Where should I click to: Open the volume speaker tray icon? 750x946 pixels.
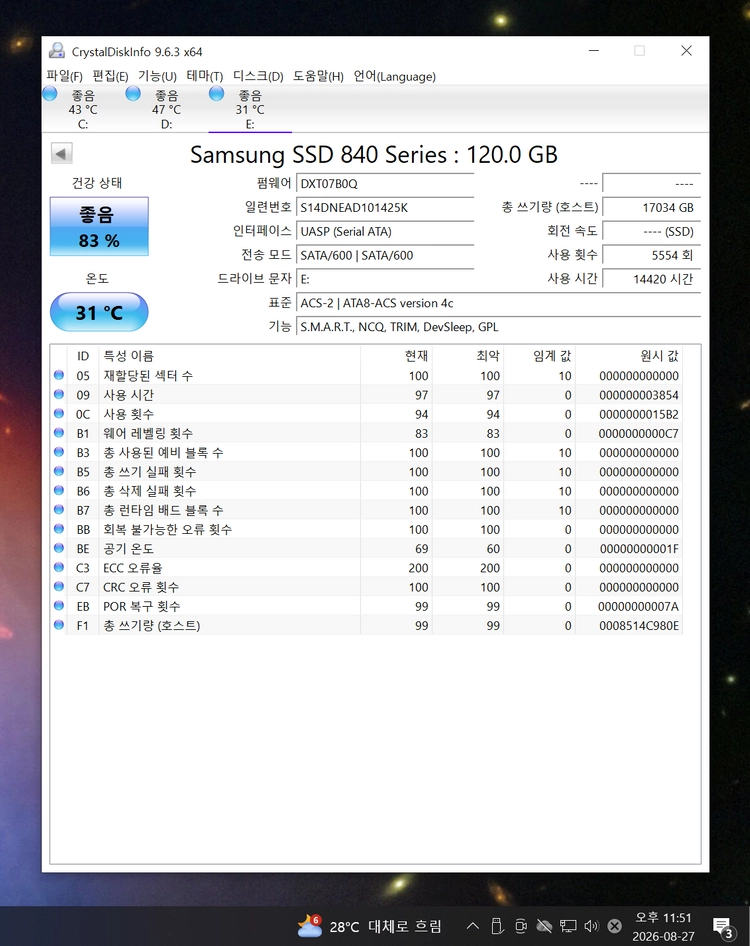[x=591, y=926]
